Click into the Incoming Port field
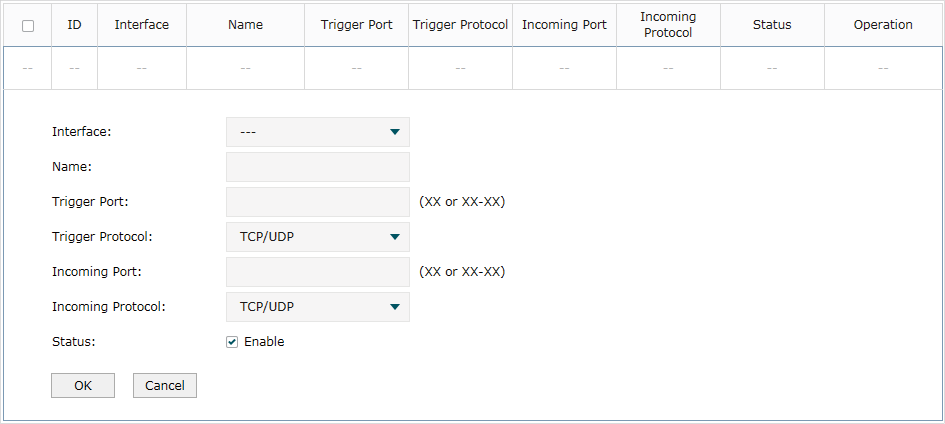 click(318, 272)
